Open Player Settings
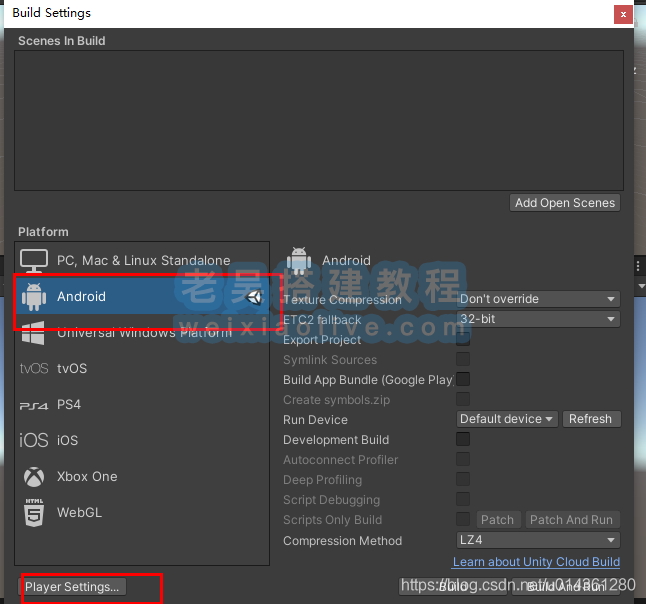The width and height of the screenshot is (646, 604). (73, 587)
